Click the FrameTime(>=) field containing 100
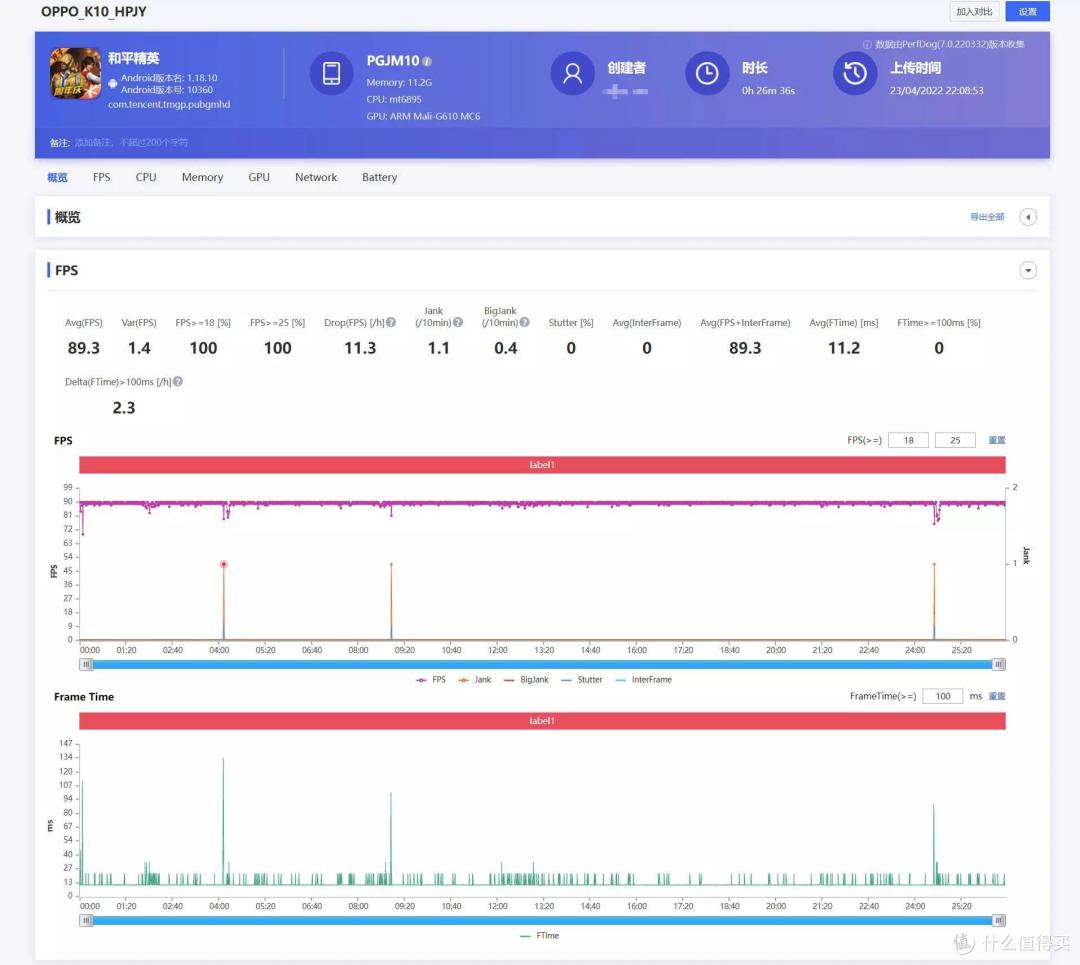 [942, 696]
